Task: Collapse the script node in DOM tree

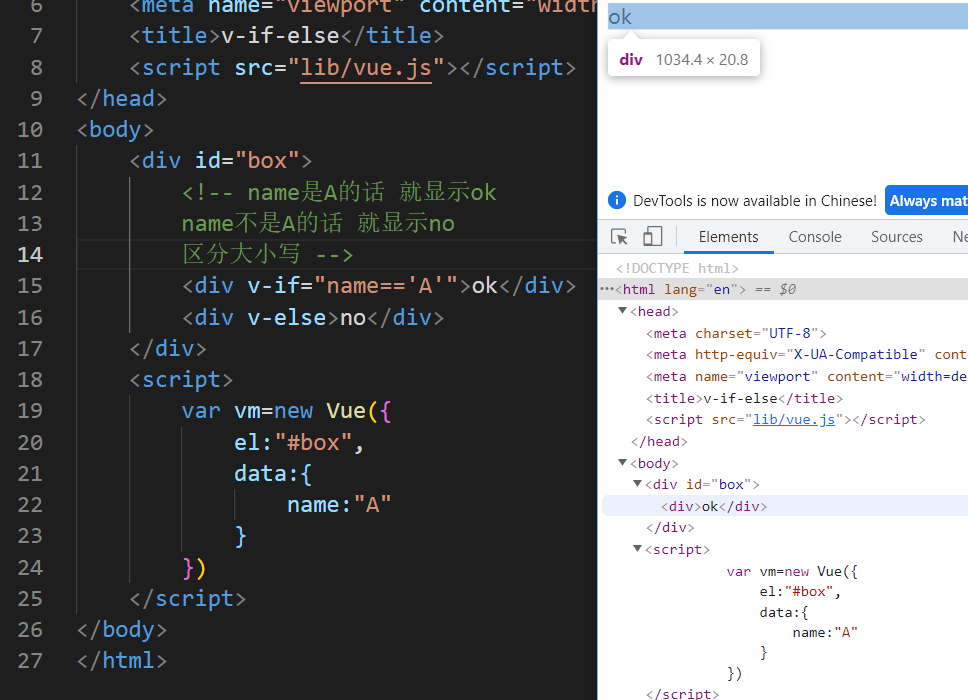Action: click(x=638, y=549)
